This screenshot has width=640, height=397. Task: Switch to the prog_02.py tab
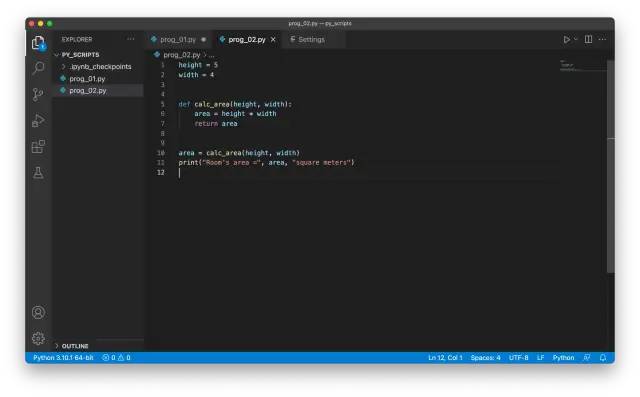pos(247,40)
